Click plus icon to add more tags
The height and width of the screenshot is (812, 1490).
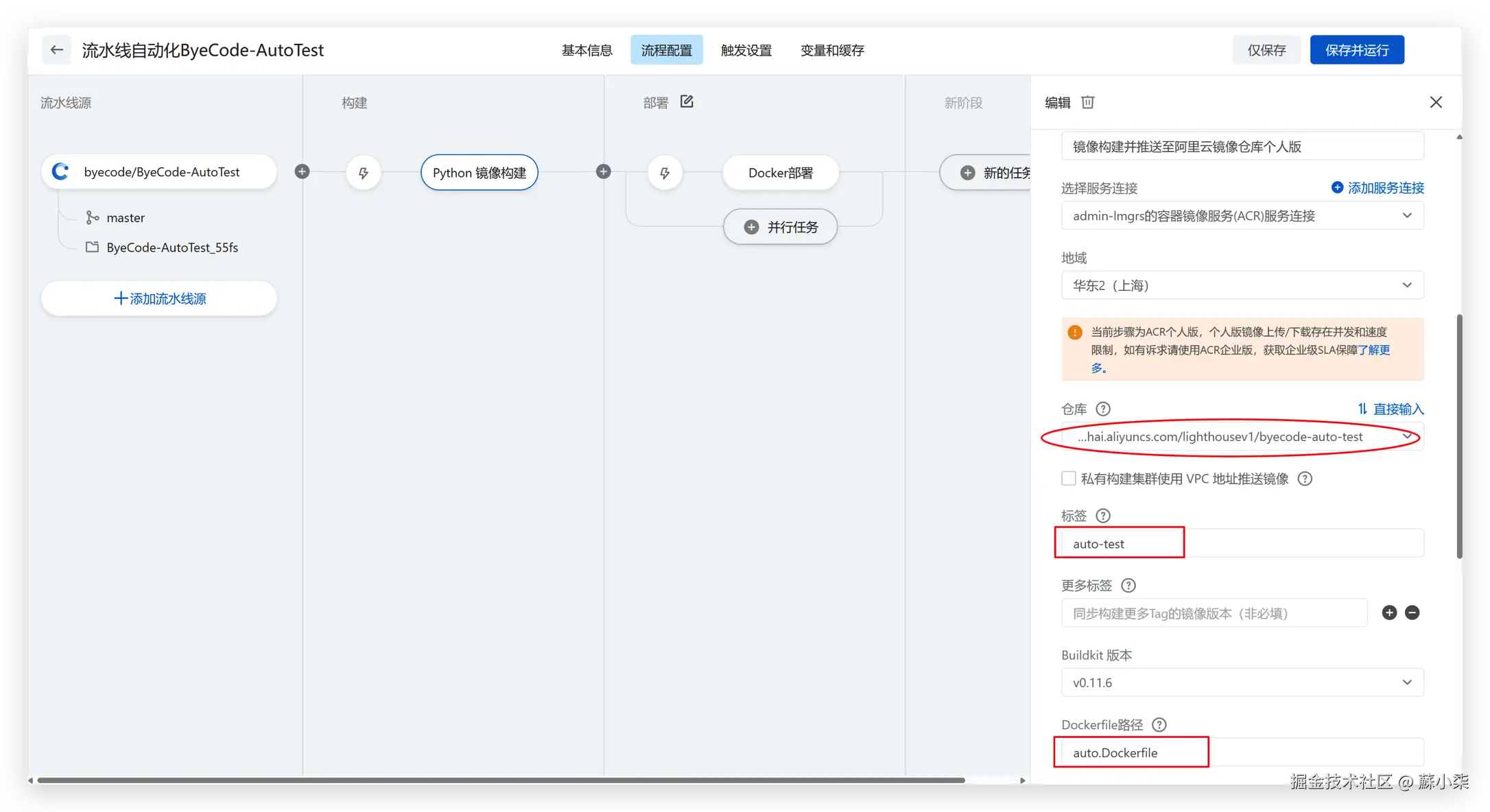click(1389, 612)
